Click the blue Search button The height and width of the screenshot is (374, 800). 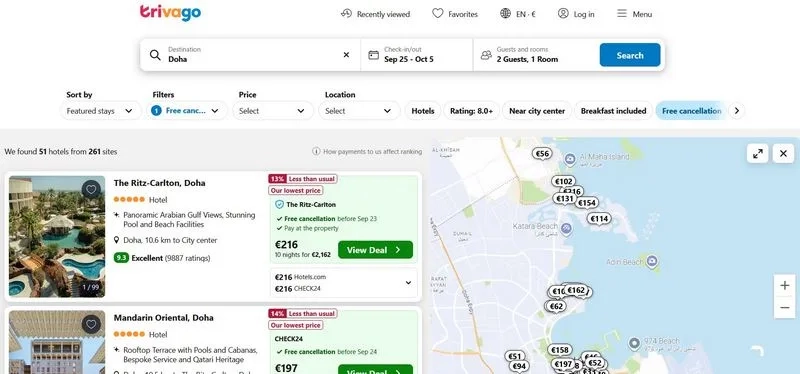(x=630, y=55)
